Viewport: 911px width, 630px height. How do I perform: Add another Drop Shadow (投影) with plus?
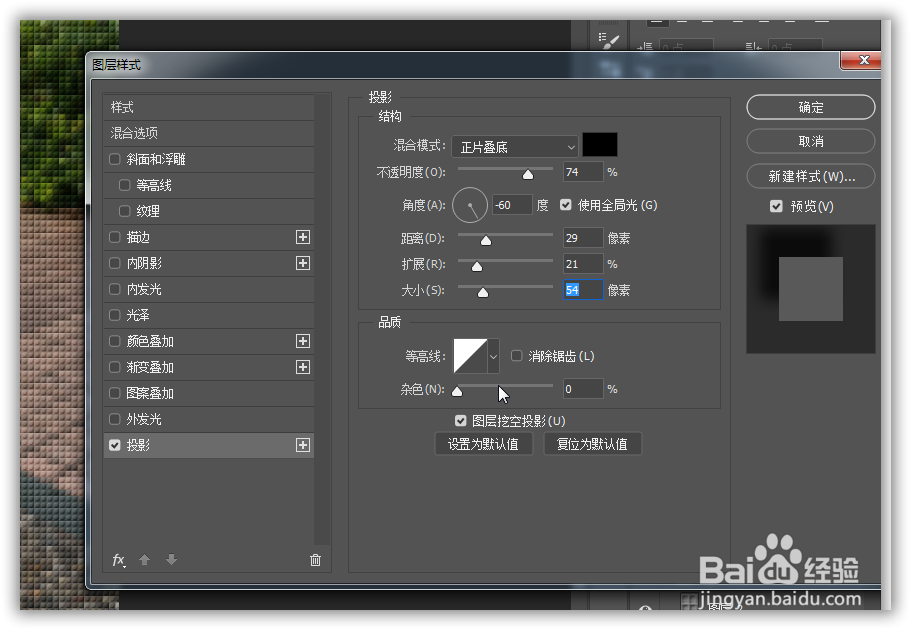tap(303, 445)
